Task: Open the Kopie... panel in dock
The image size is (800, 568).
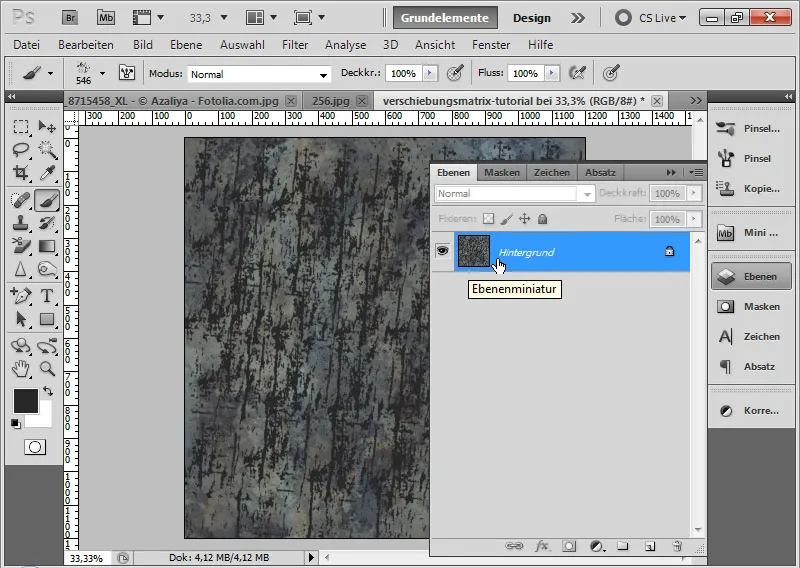Action: click(x=751, y=188)
